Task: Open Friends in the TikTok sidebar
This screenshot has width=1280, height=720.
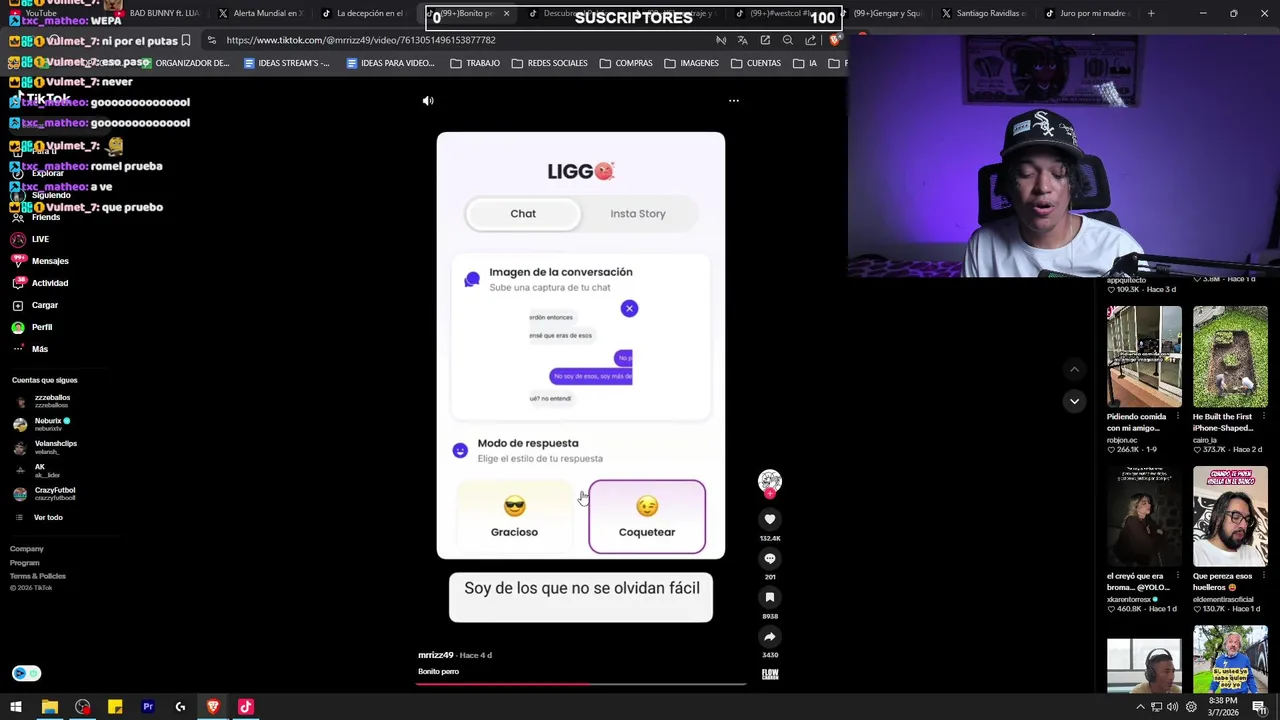Action: tap(36, 217)
